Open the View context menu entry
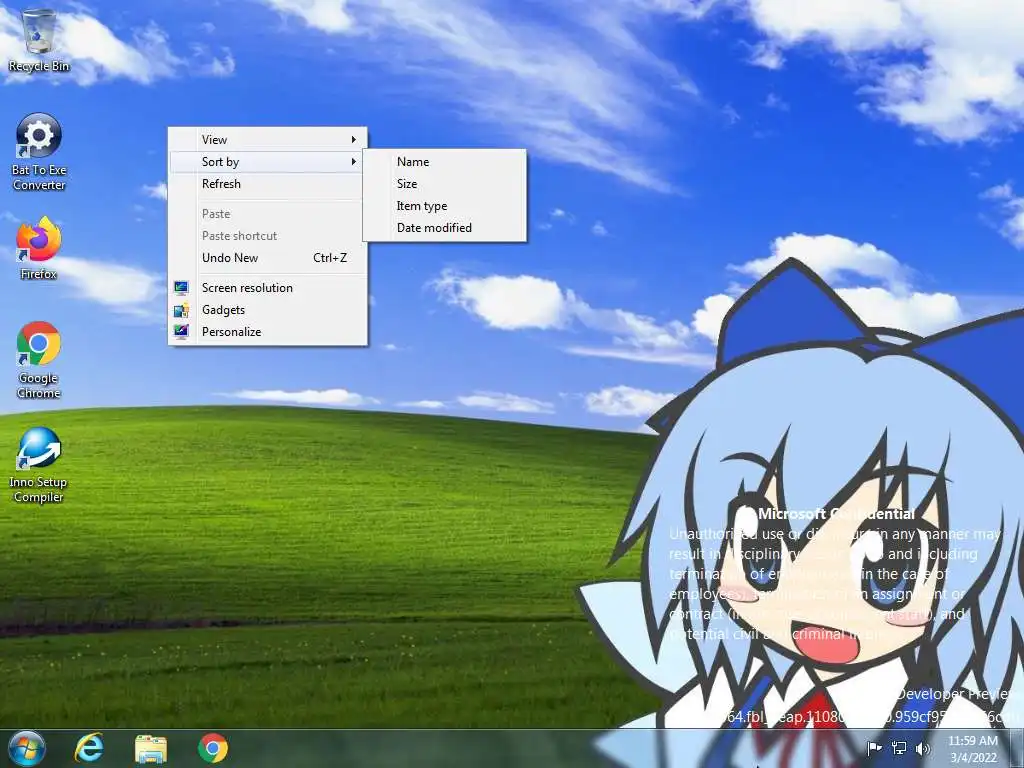The height and width of the screenshot is (768, 1024). click(267, 139)
